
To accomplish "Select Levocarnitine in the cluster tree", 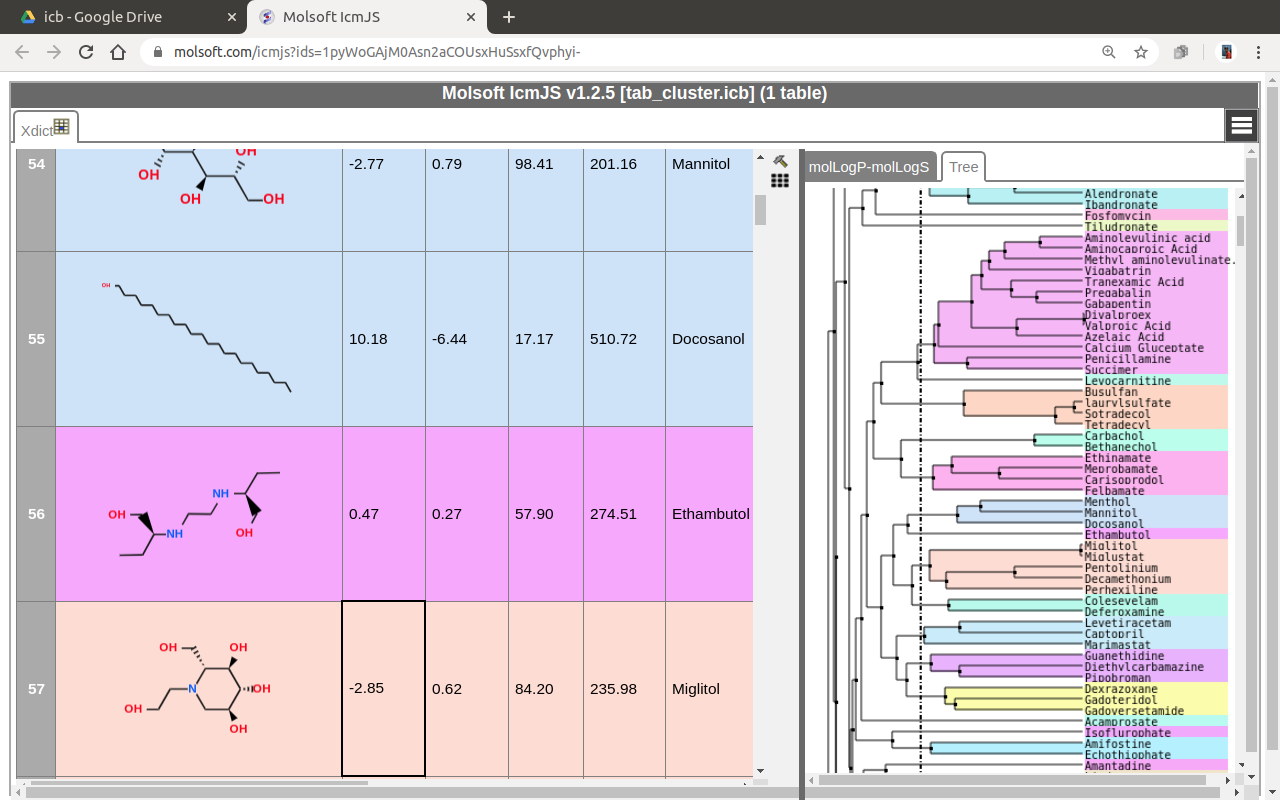I will coord(1127,381).
